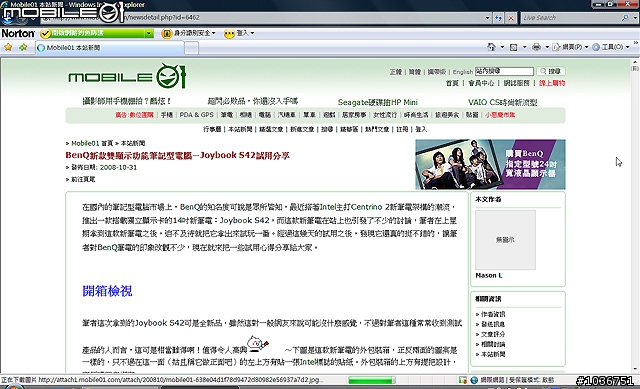Open the dropdown arrow next to the Home icon
The height and width of the screenshot is (389, 640).
(502, 47)
